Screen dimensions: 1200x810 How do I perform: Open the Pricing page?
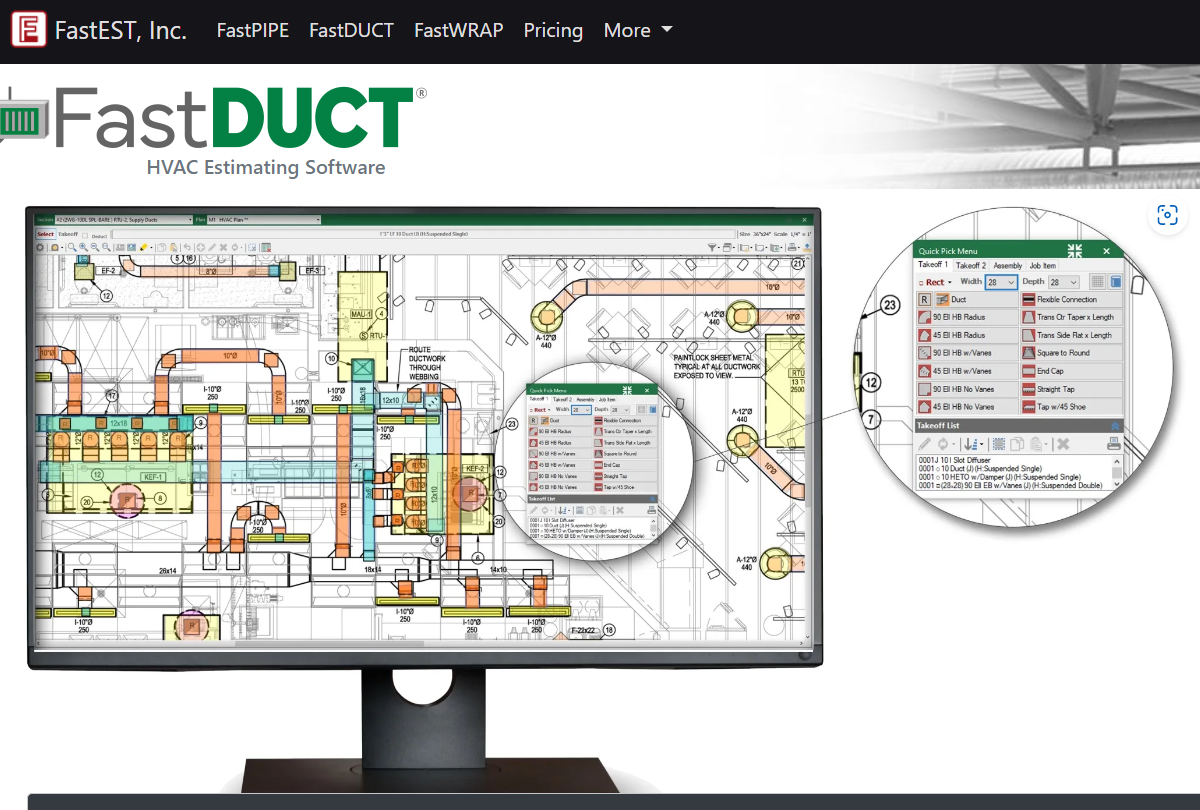click(553, 30)
